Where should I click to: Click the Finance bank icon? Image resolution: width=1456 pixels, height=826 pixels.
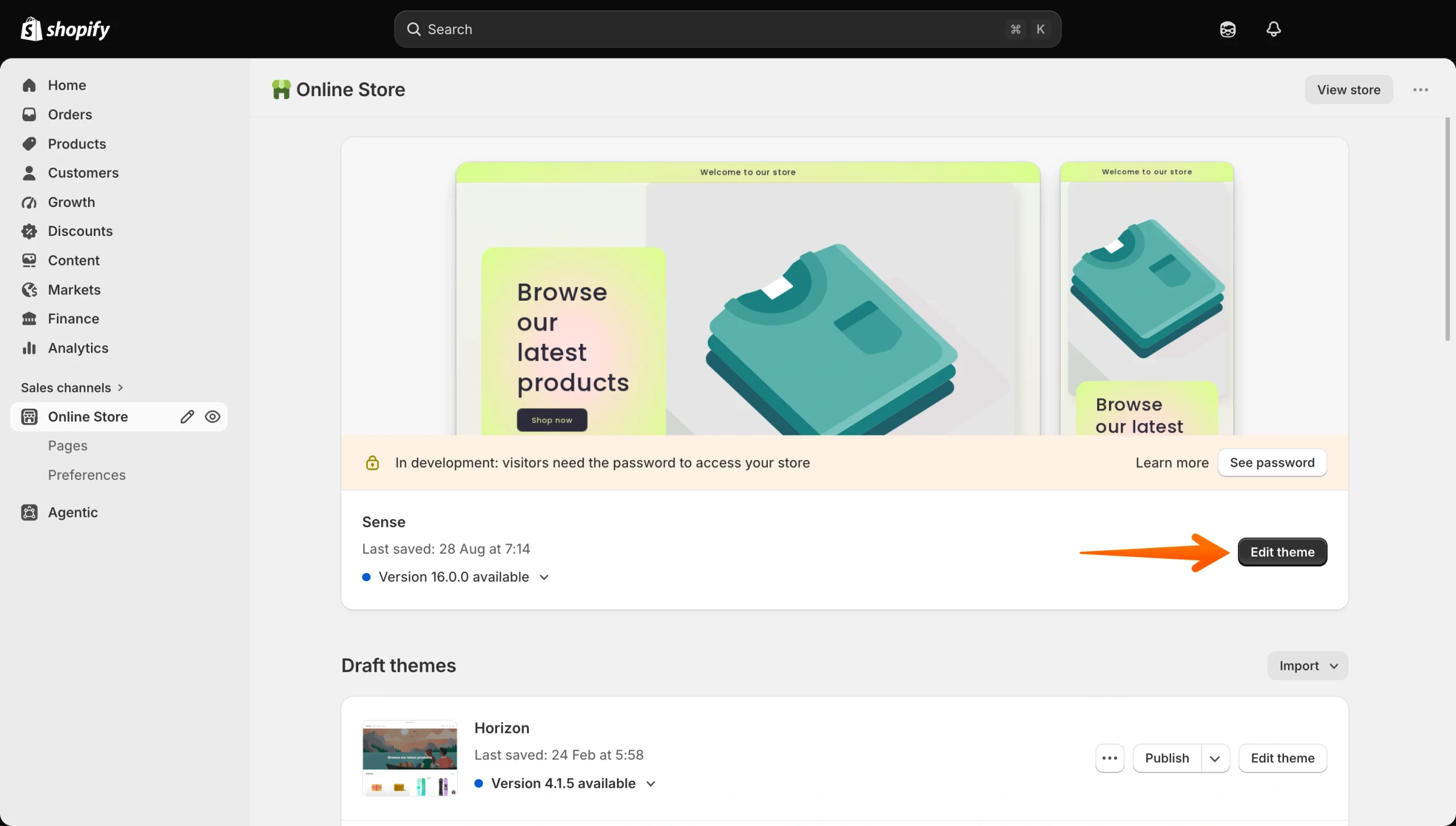tap(29, 319)
